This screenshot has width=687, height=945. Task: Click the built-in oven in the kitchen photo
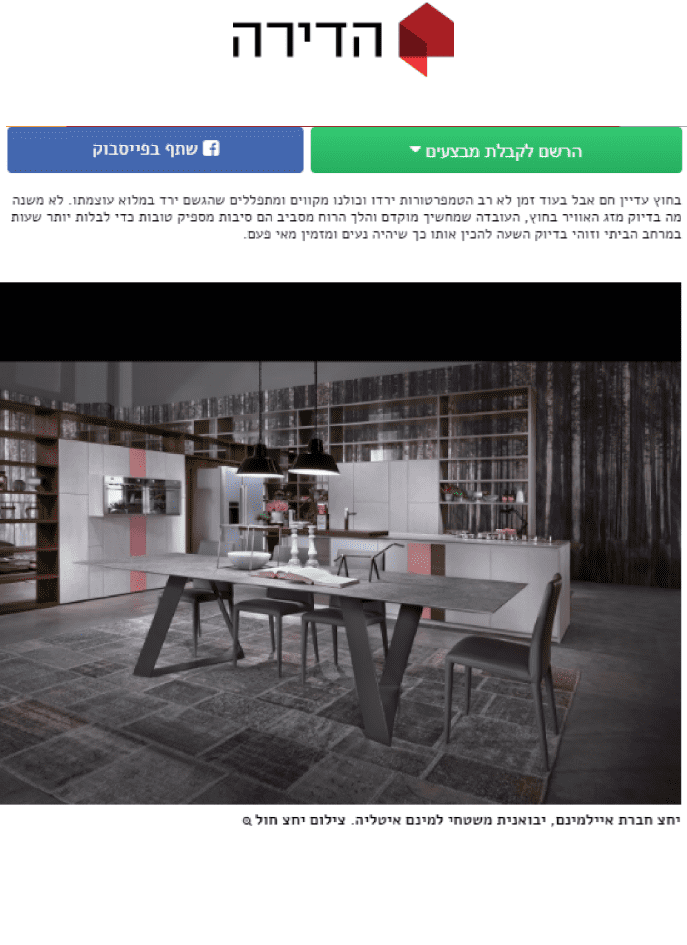pos(142,495)
